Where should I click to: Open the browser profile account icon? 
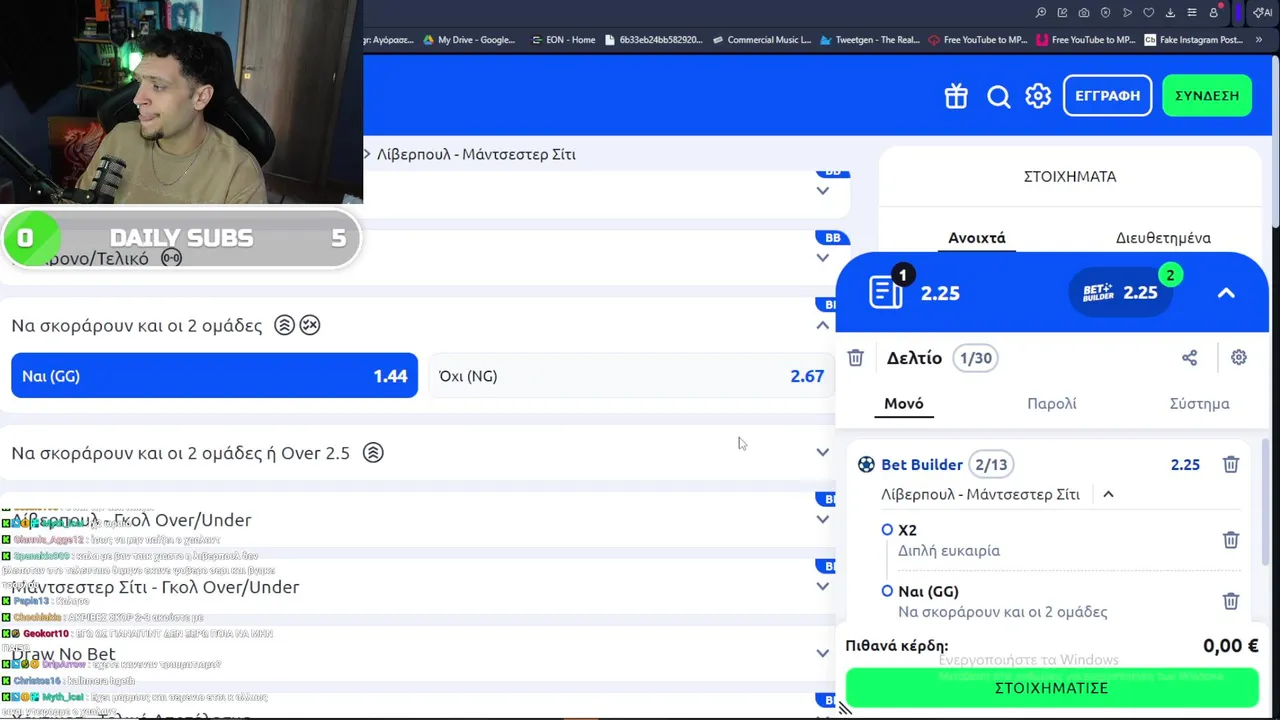click(1214, 13)
